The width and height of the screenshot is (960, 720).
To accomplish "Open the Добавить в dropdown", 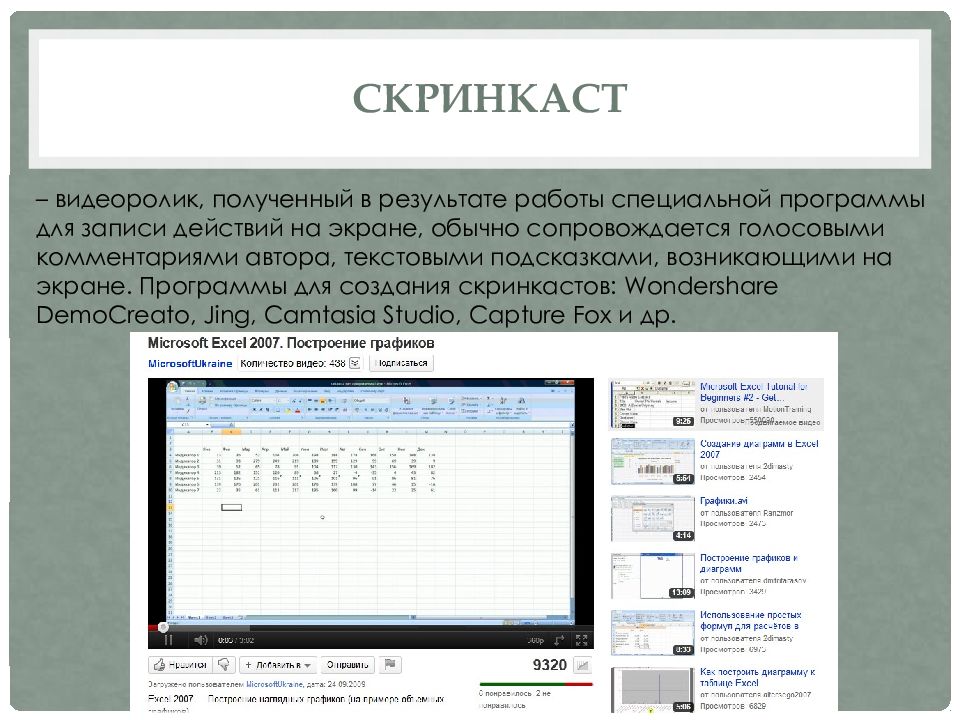I will 279,665.
